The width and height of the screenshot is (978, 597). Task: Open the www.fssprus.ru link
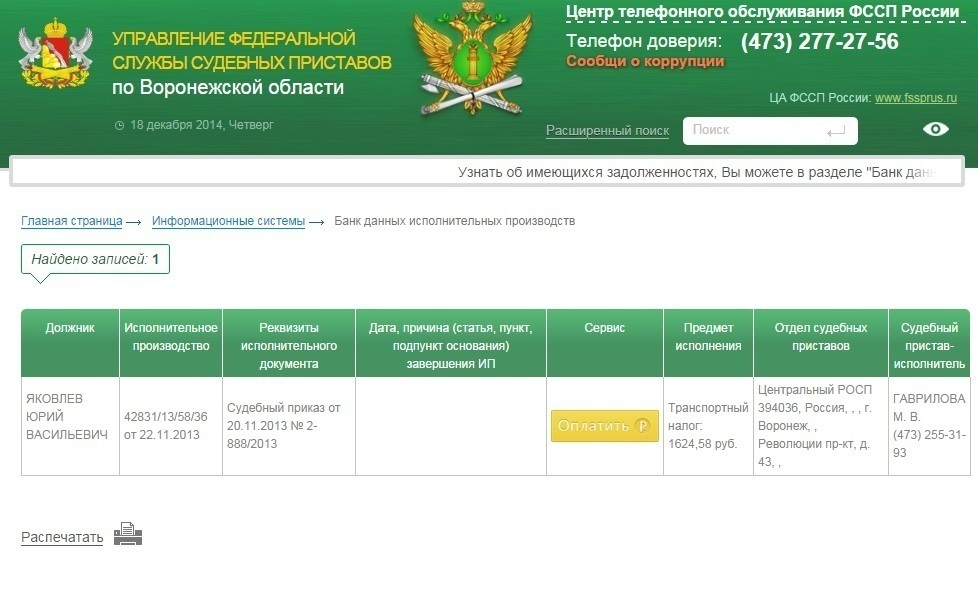pos(916,98)
